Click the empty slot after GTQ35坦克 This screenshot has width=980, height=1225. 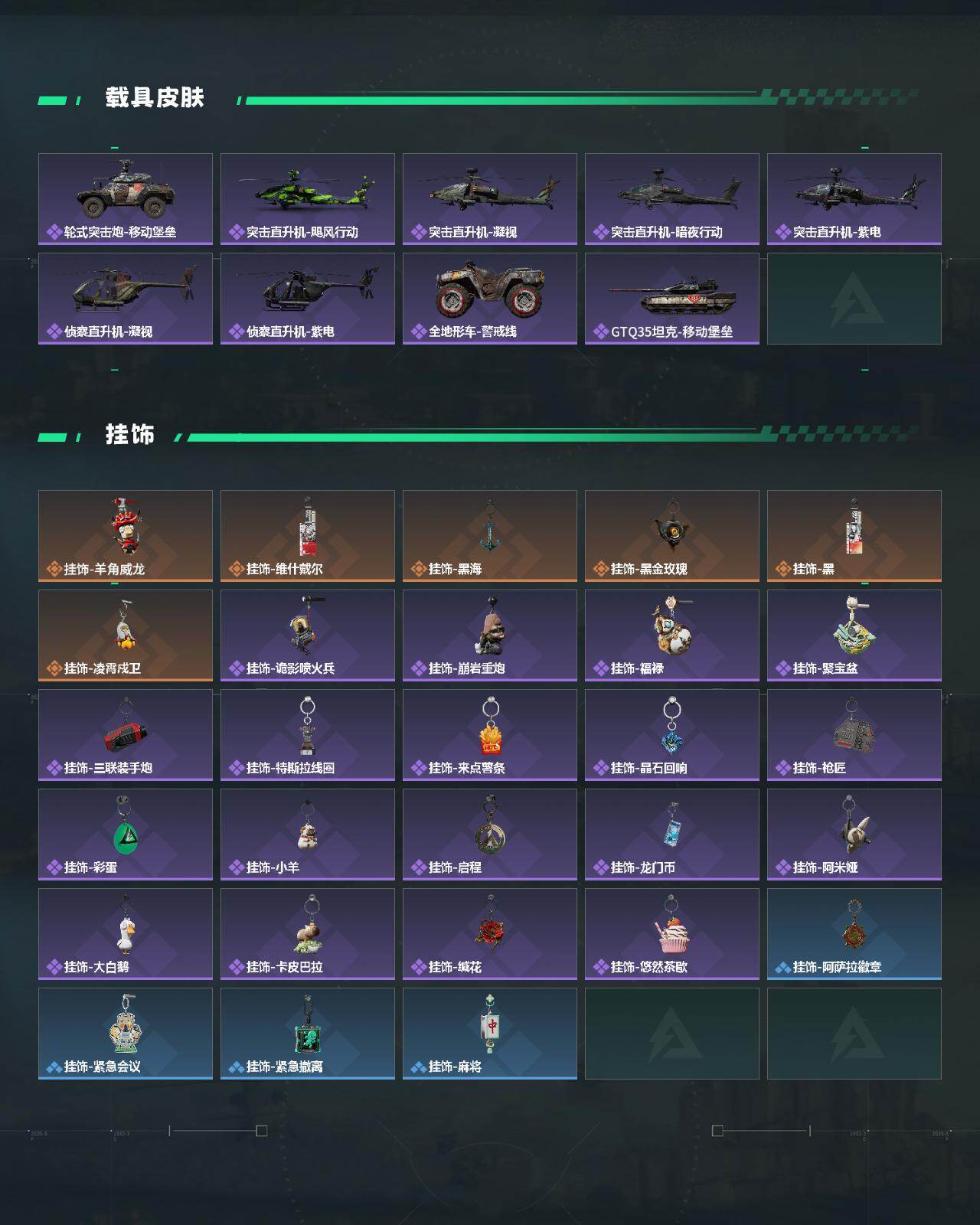point(854,299)
